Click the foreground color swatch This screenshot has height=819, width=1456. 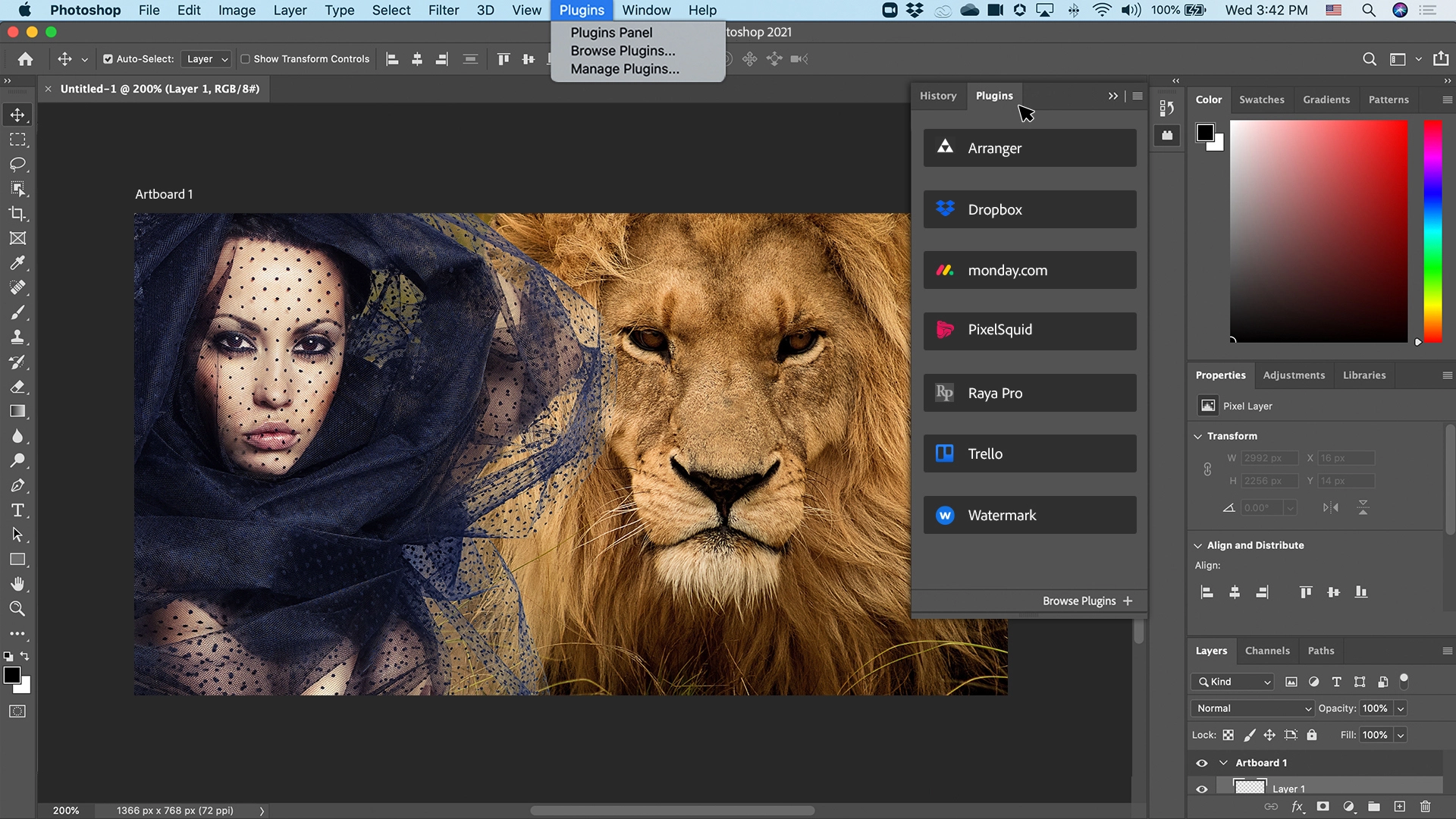[11, 674]
